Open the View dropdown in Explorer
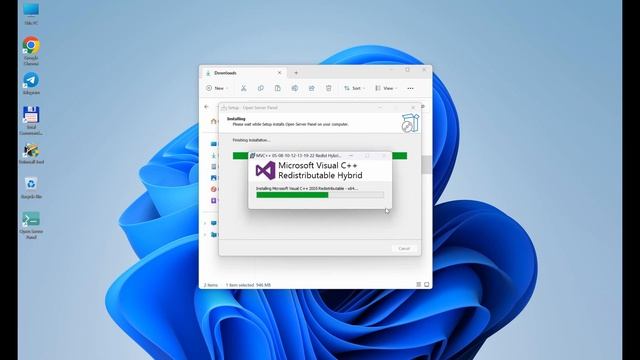Image resolution: width=640 pixels, height=360 pixels. tap(386, 88)
